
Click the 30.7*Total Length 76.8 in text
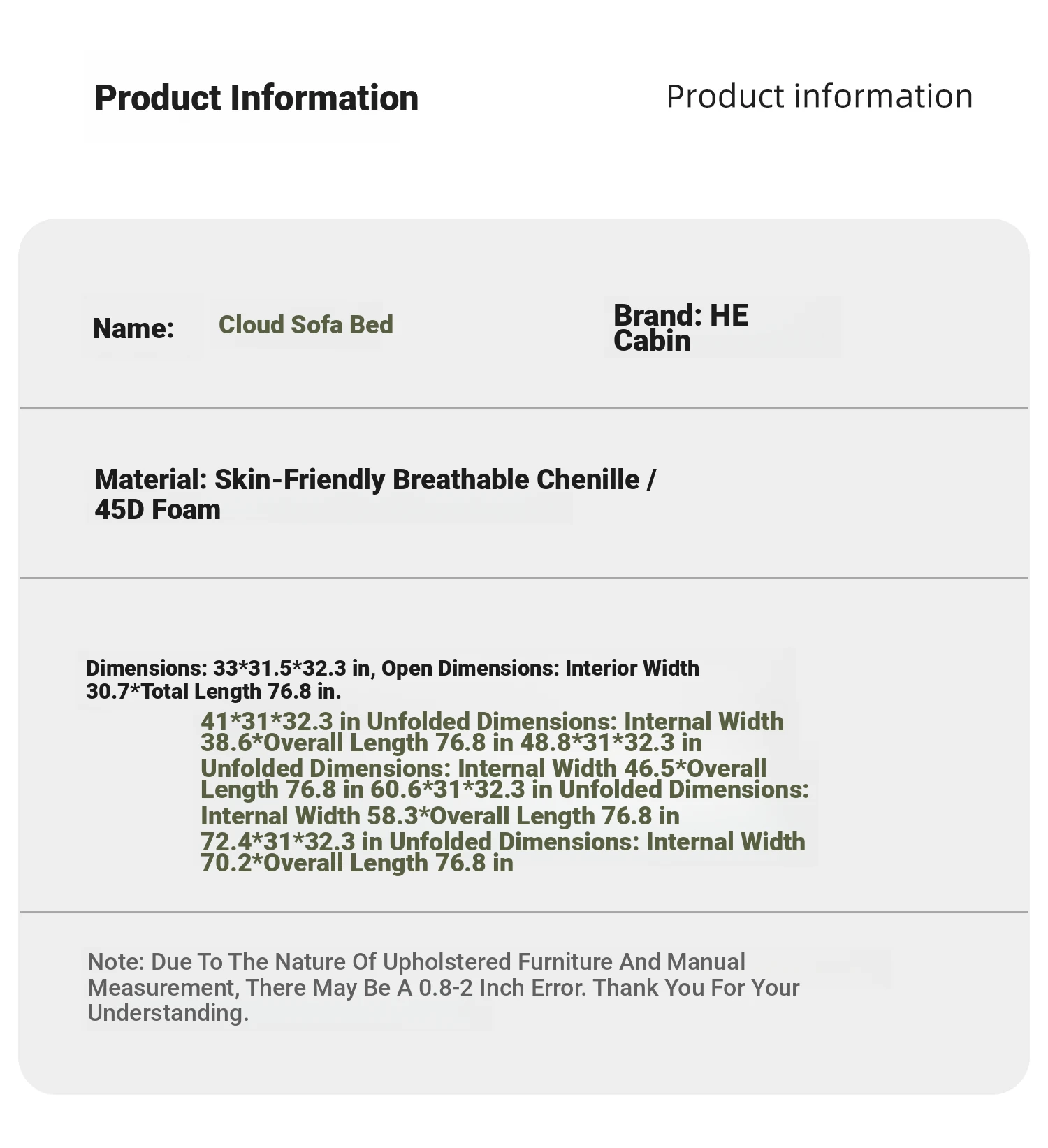(x=213, y=692)
